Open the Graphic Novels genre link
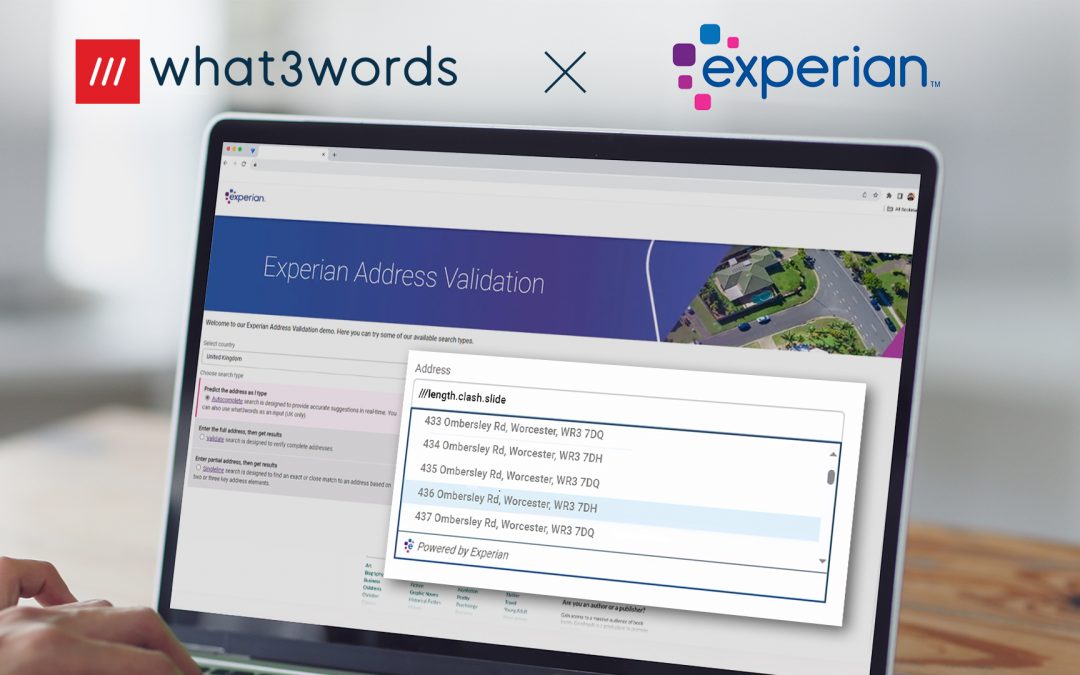1080x675 pixels. point(424,593)
